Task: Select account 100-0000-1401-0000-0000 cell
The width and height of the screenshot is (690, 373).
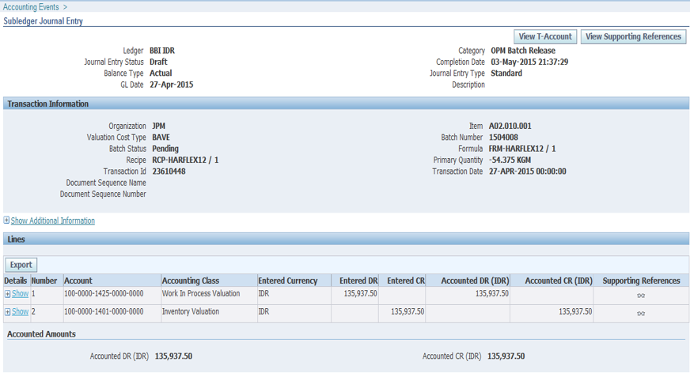Action: pos(104,311)
